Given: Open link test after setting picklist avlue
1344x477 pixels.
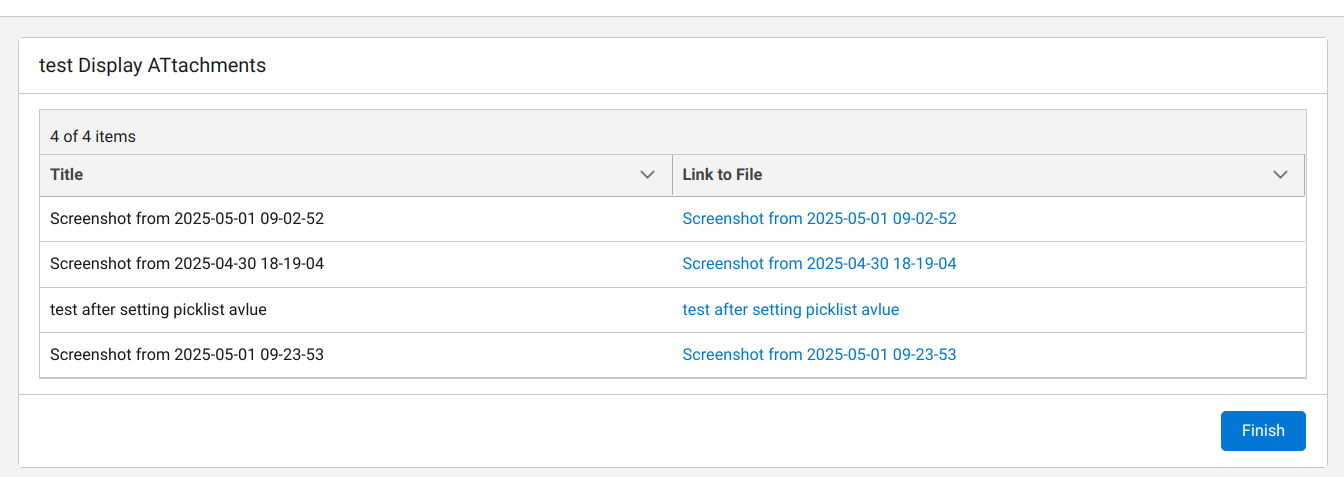Looking at the screenshot, I should click(790, 310).
